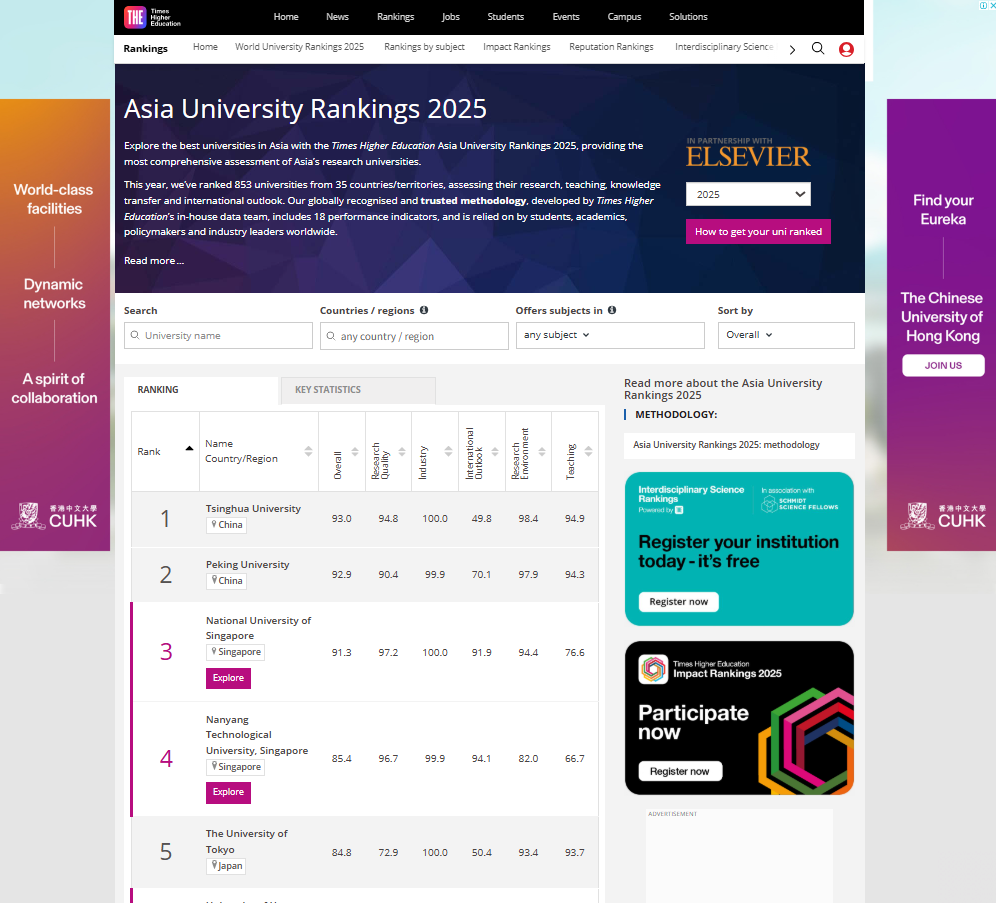Open Students in the top navigation
Viewport: 996px width, 903px height.
[x=506, y=17]
